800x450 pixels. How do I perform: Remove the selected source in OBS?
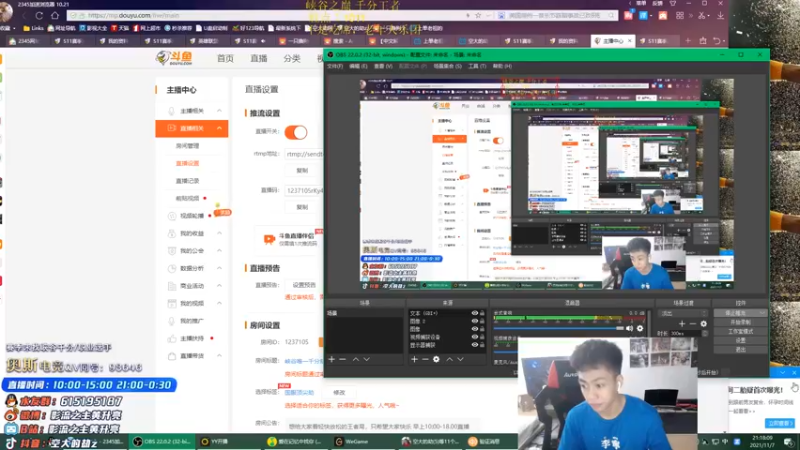tap(425, 359)
